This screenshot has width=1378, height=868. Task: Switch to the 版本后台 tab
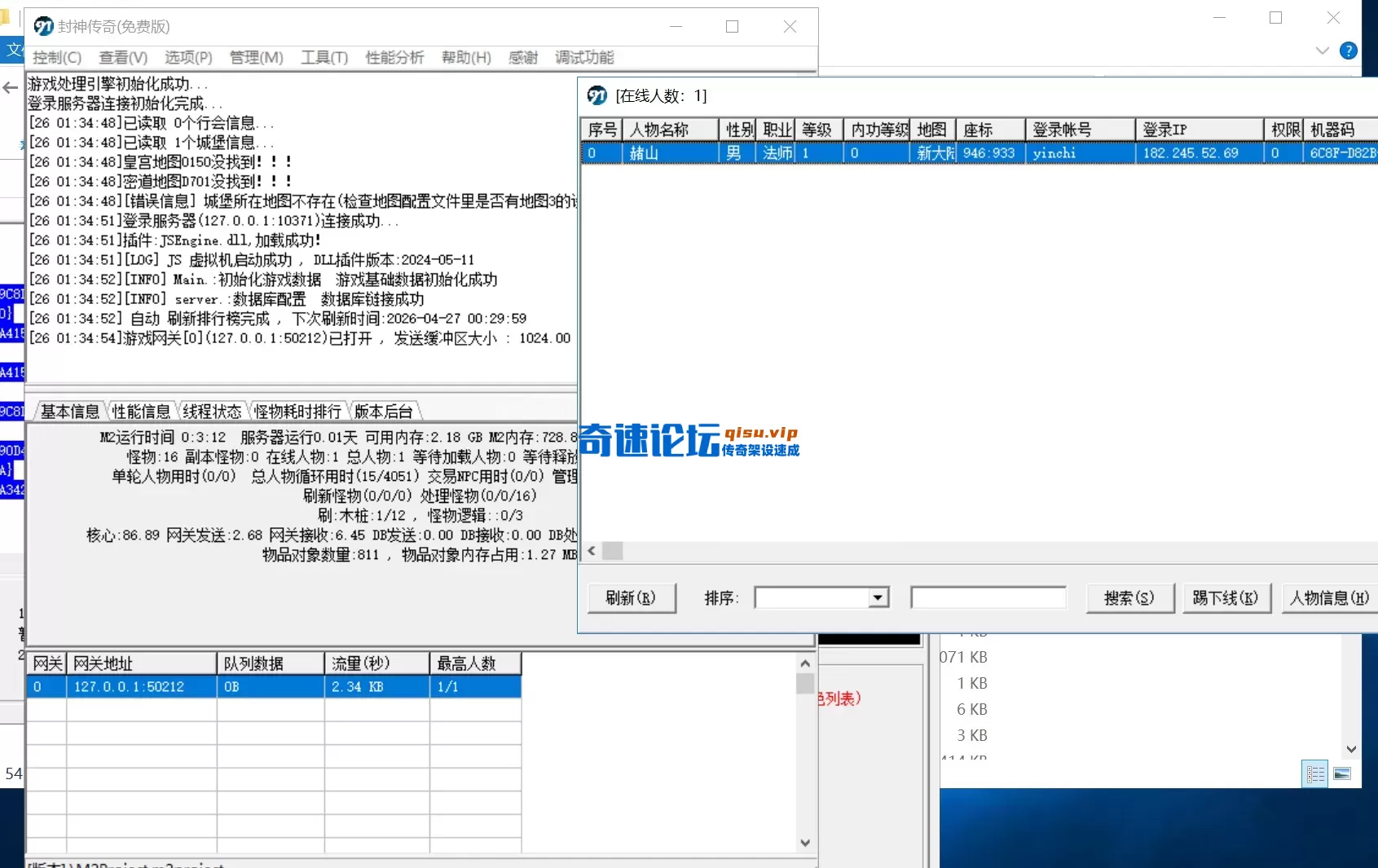tap(383, 412)
